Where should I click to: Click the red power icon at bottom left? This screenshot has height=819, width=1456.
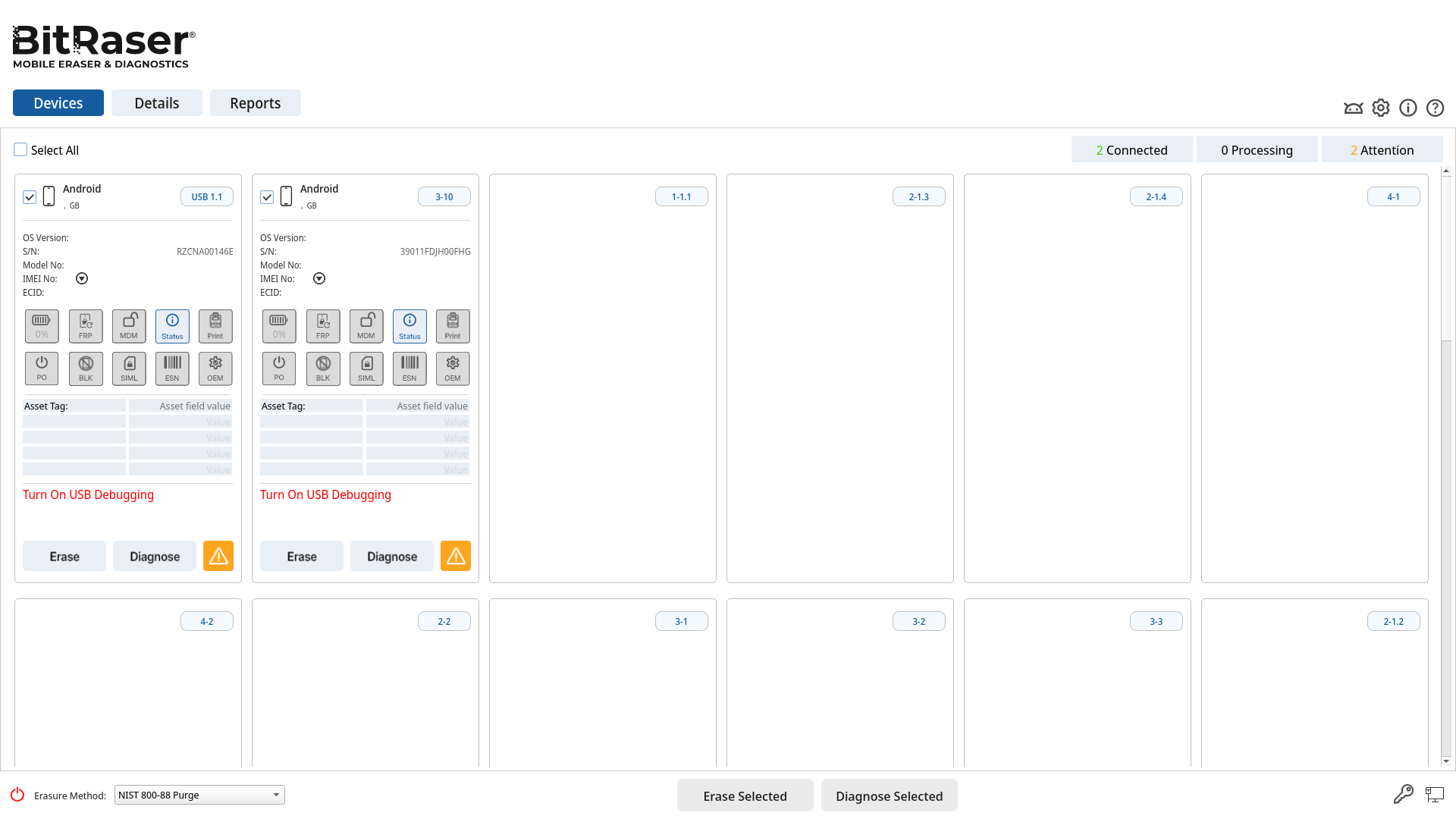(x=17, y=794)
